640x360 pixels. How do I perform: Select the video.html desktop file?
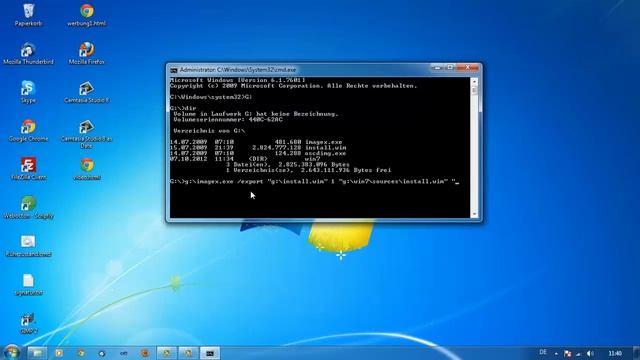(x=87, y=169)
